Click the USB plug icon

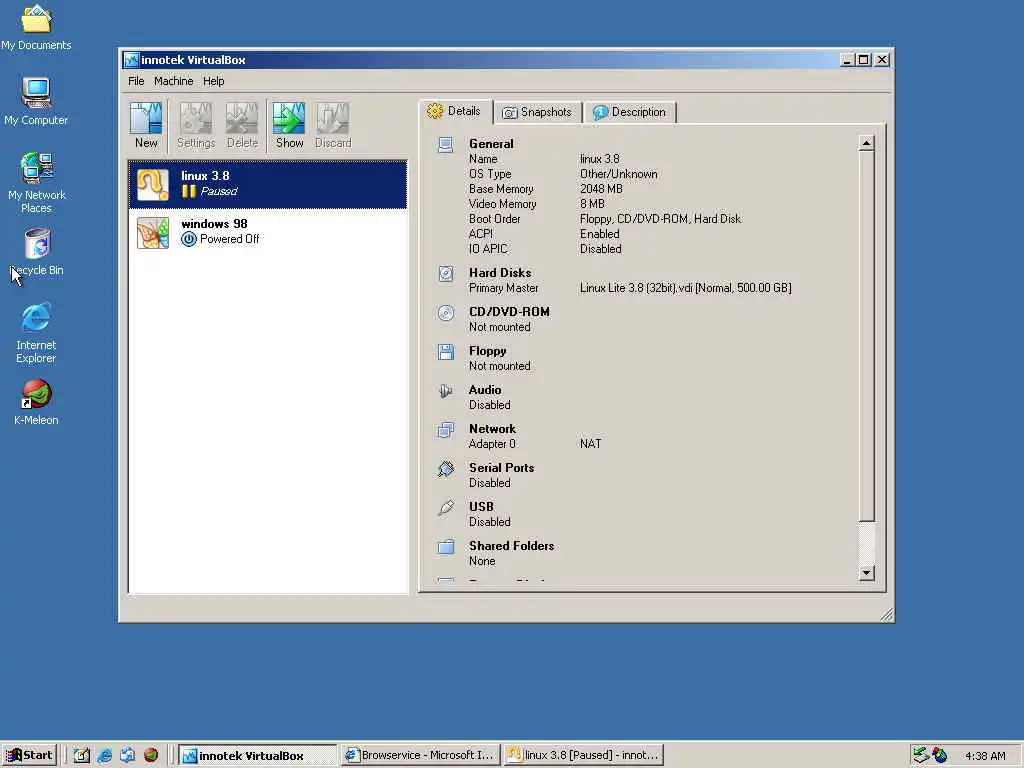(445, 507)
